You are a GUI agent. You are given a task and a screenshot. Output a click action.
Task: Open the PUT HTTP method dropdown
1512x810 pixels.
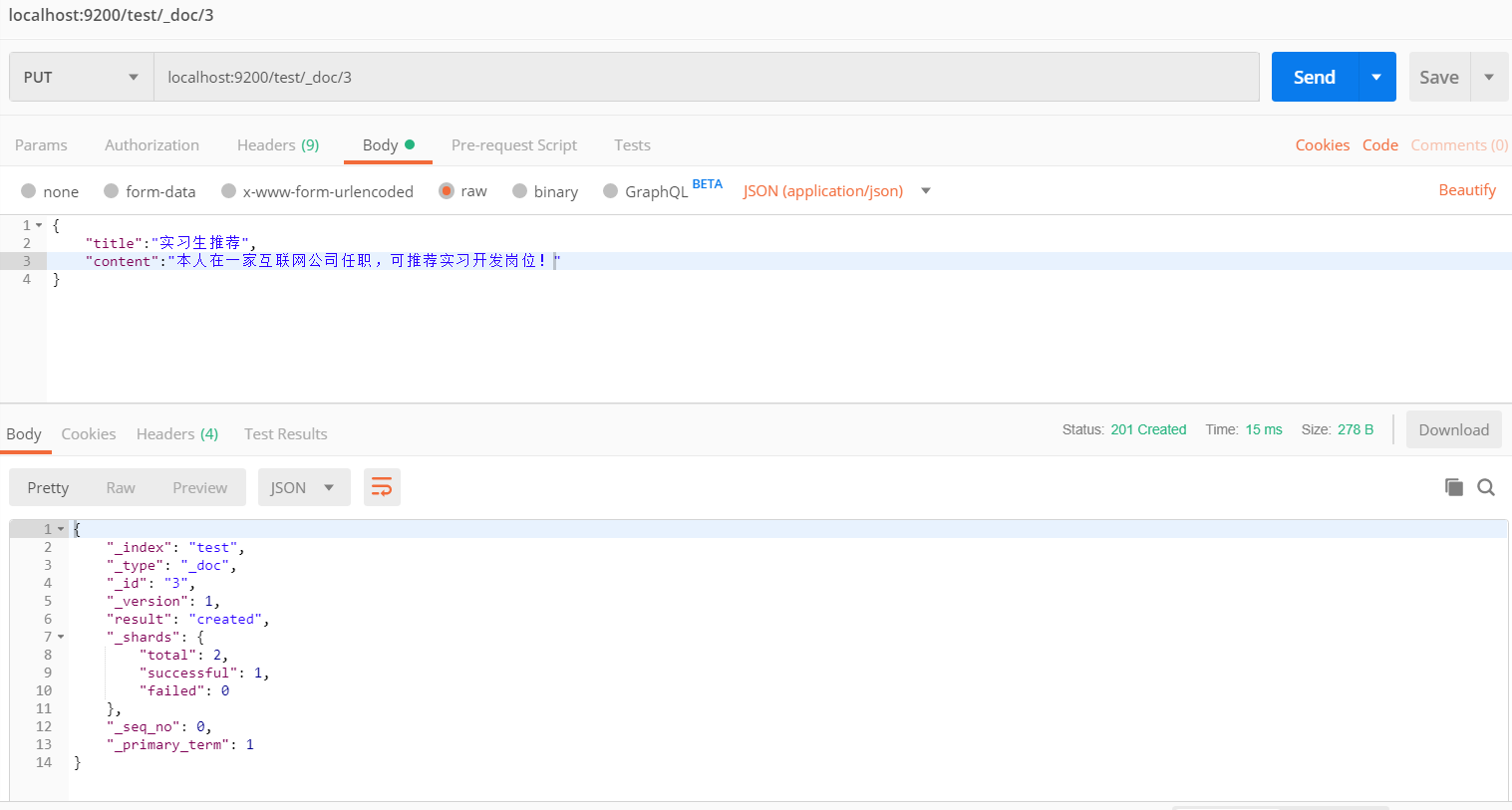coord(82,77)
